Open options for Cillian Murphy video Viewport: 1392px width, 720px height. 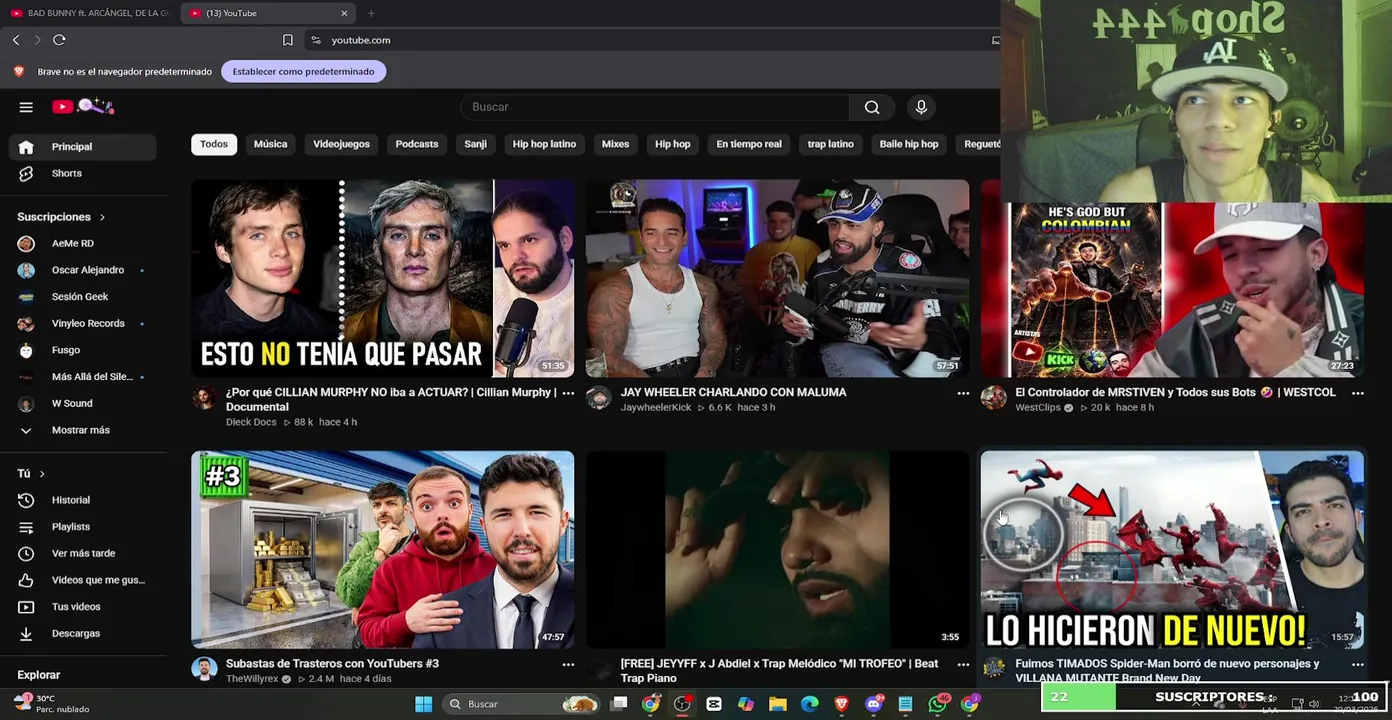[x=568, y=393]
